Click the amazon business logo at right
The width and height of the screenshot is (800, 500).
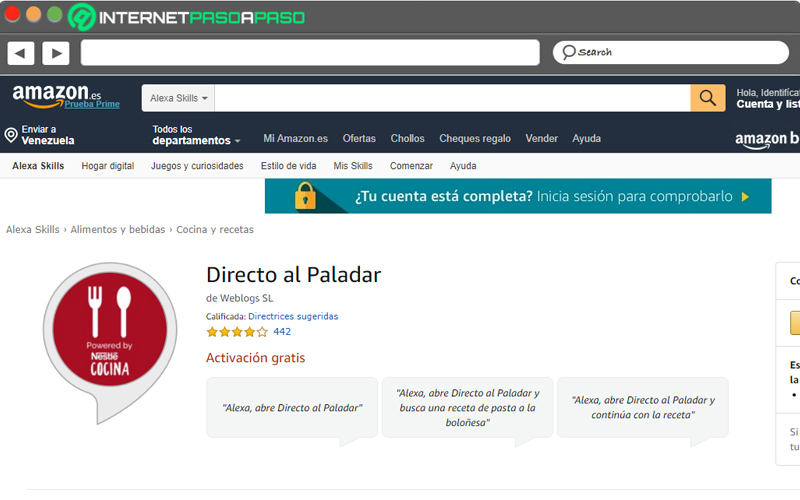(767, 139)
